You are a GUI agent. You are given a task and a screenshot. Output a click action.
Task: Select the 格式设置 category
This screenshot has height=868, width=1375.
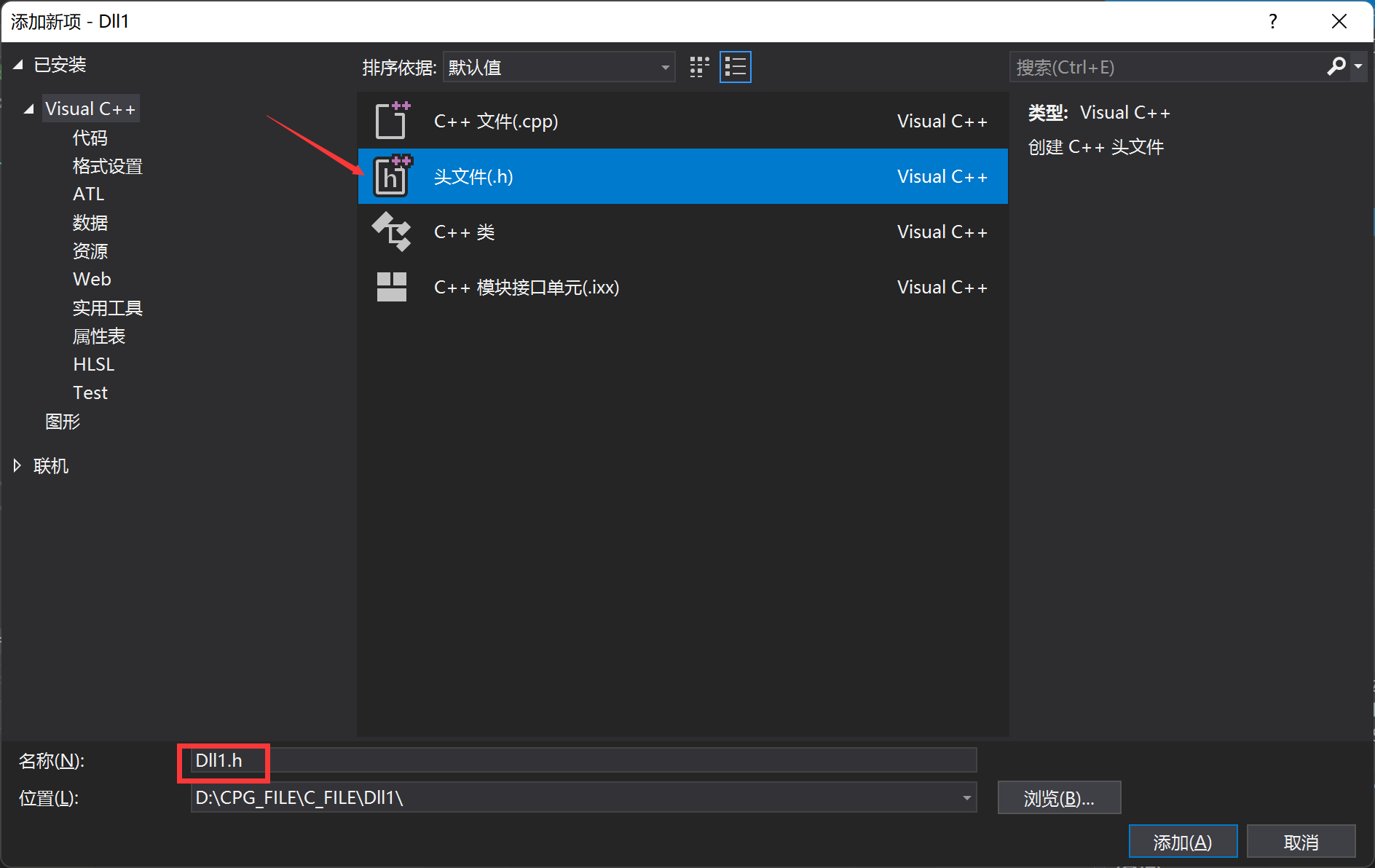pyautogui.click(x=108, y=166)
